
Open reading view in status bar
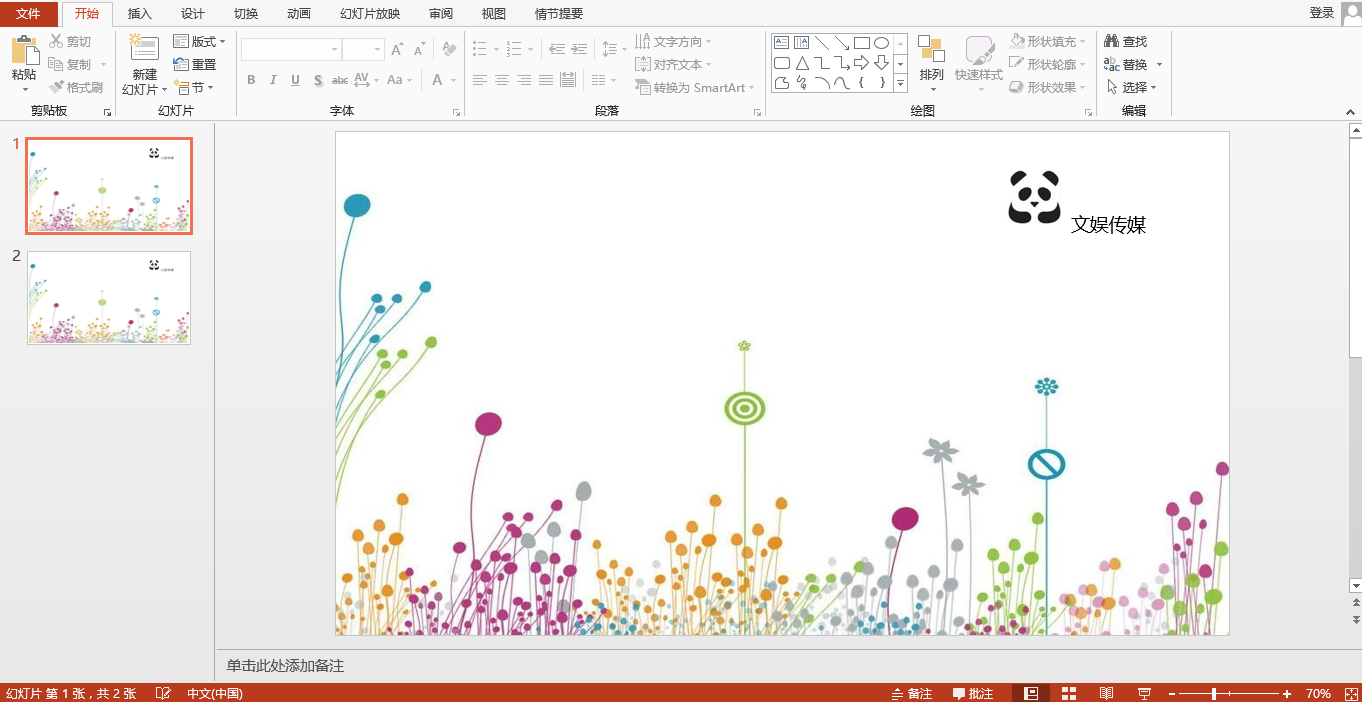[1106, 693]
